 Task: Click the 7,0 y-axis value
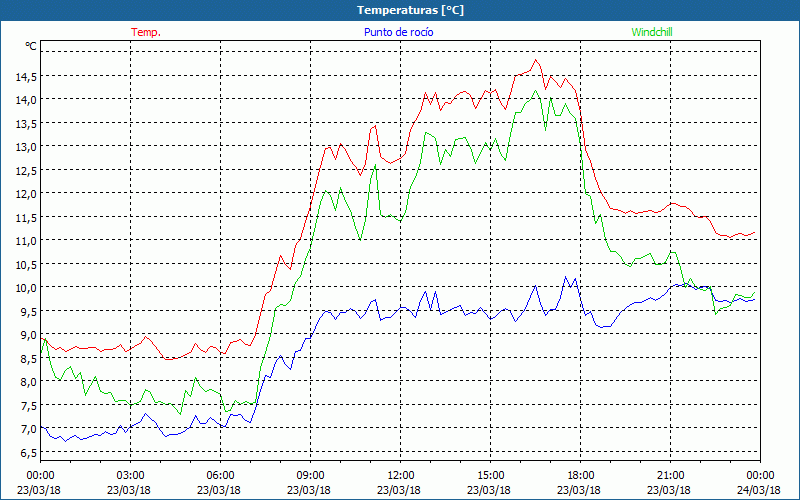tap(29, 429)
